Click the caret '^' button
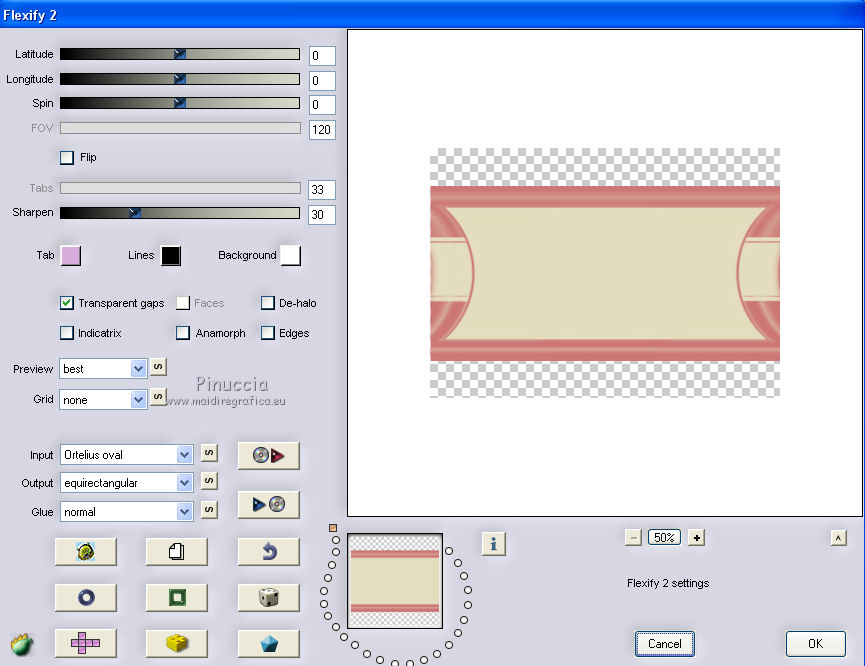865x666 pixels. tap(839, 537)
